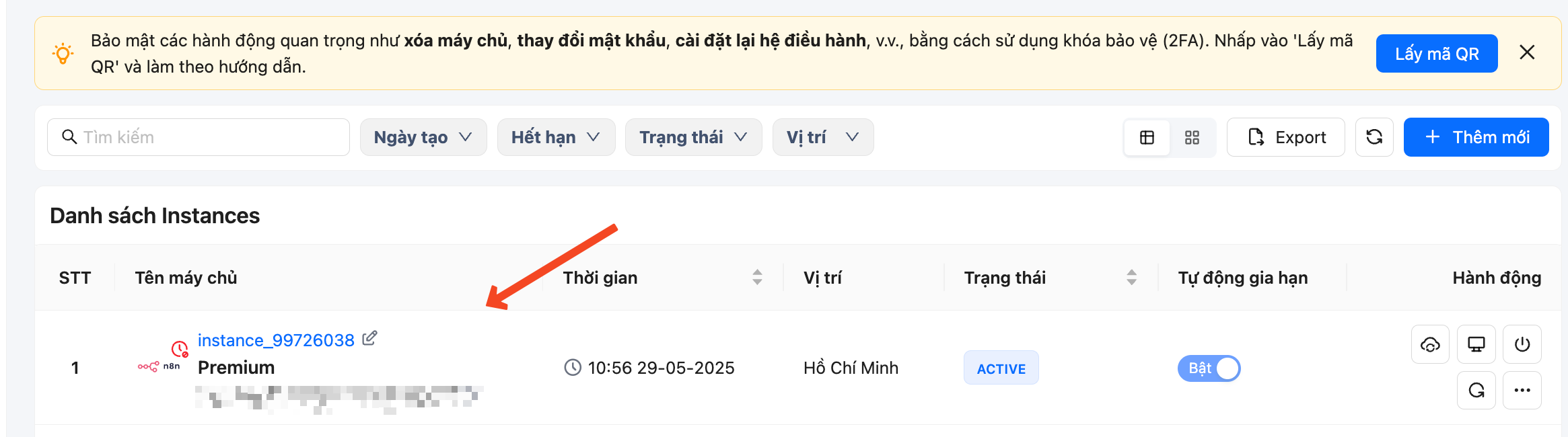
Task: Edit the instance name pencil icon
Action: pos(369,338)
